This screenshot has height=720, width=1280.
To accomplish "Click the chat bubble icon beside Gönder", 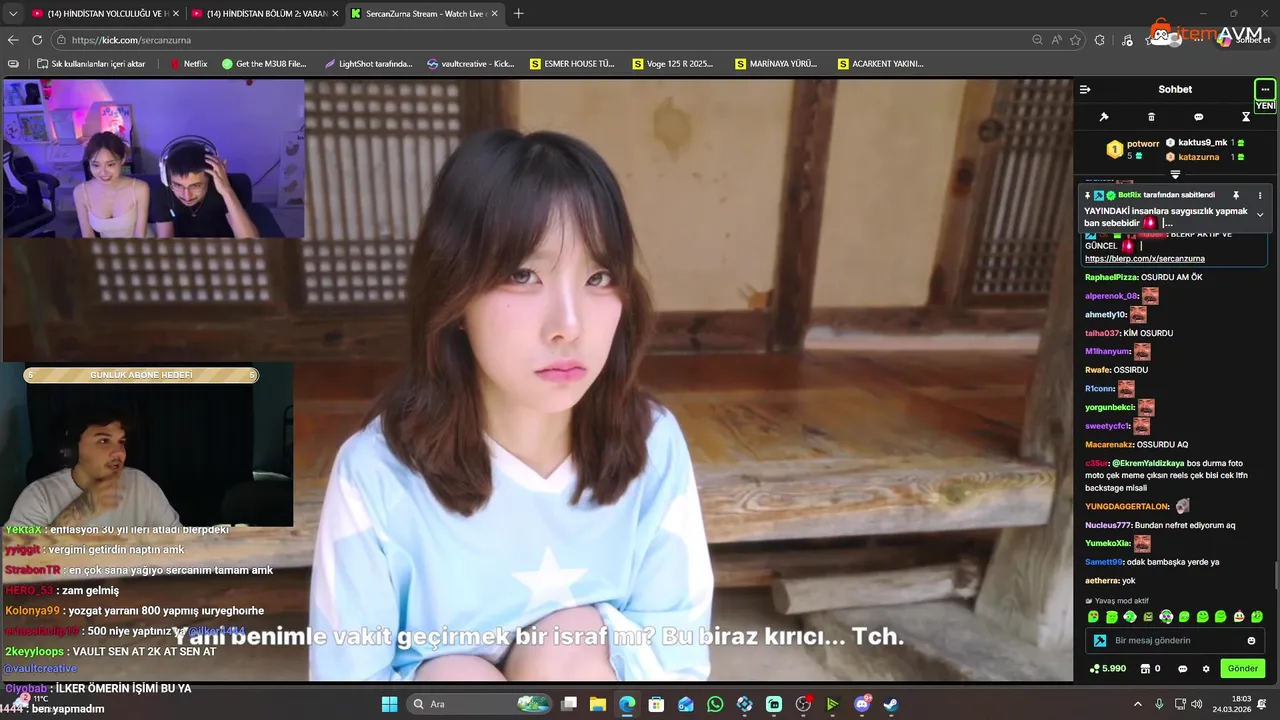I will coord(1183,668).
